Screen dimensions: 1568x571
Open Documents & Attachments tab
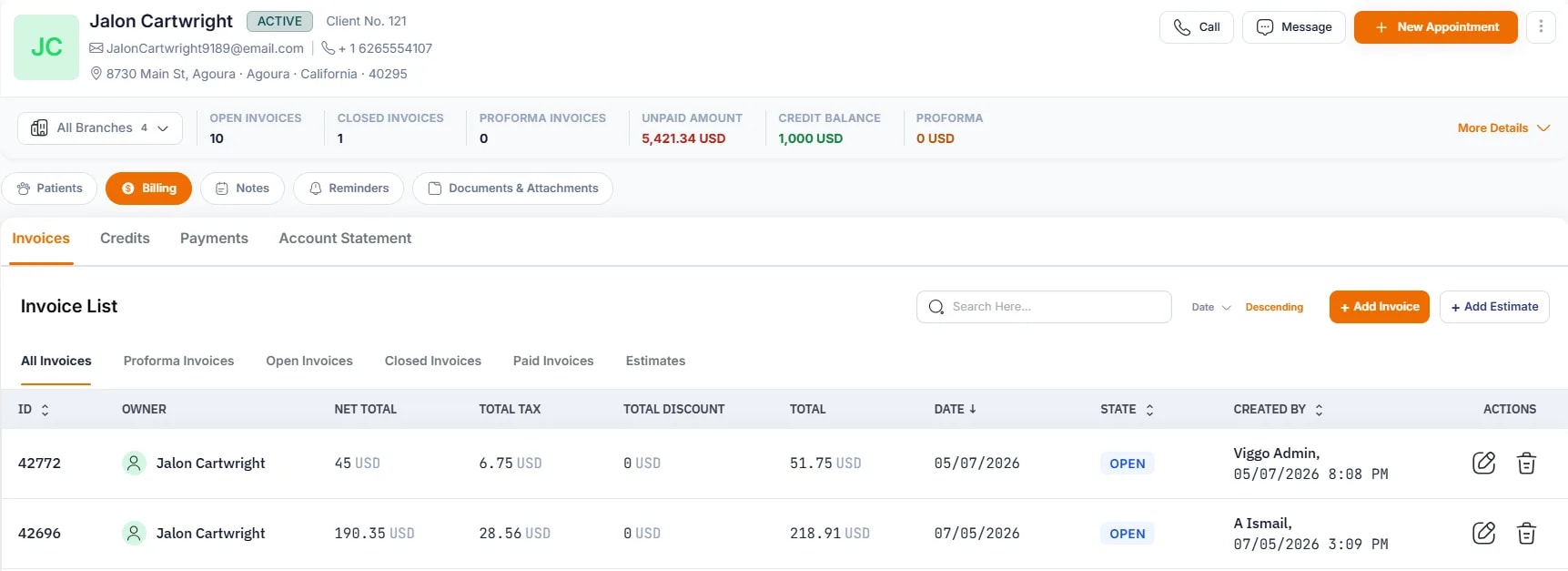coord(512,189)
